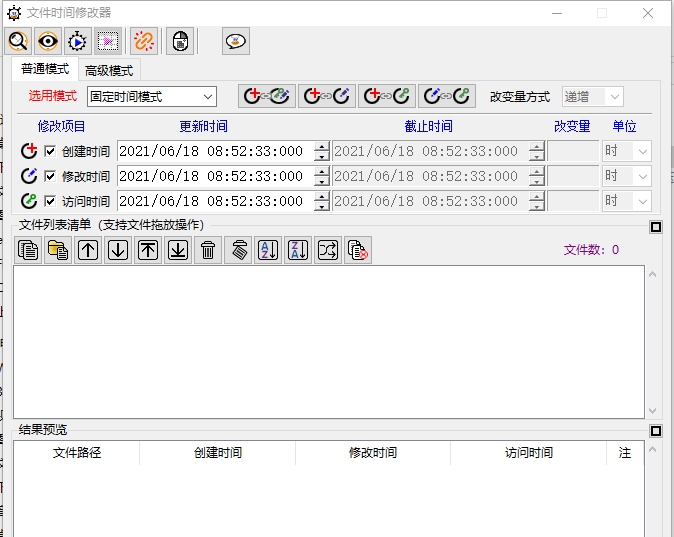Click the 访问时间 update time field
The height and width of the screenshot is (537, 674).
[x=216, y=201]
